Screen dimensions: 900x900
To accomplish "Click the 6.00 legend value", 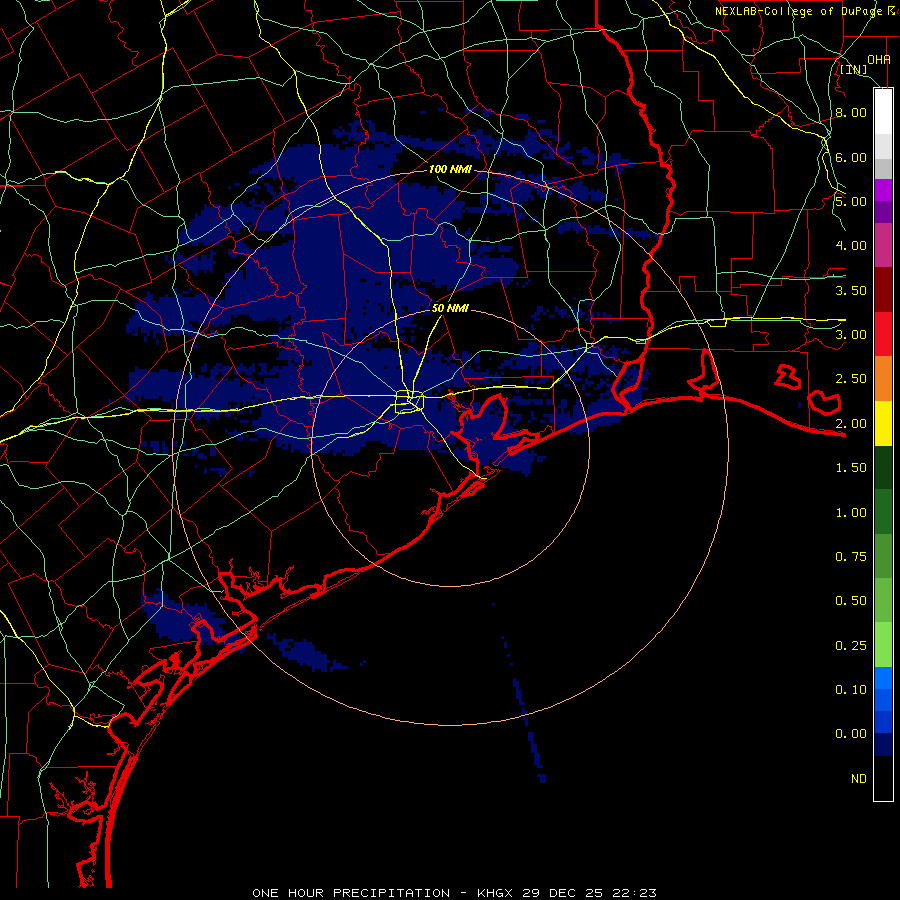I will (x=851, y=157).
